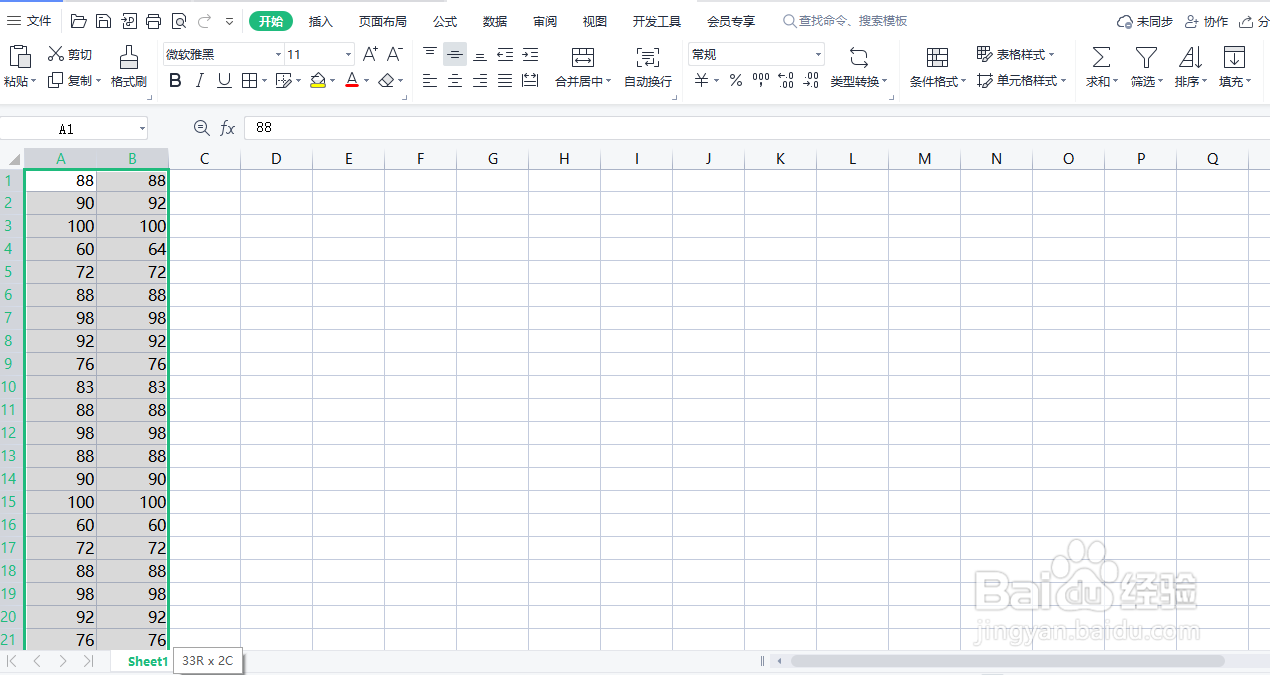
Task: Decrease font size with A- icon
Action: [x=395, y=54]
